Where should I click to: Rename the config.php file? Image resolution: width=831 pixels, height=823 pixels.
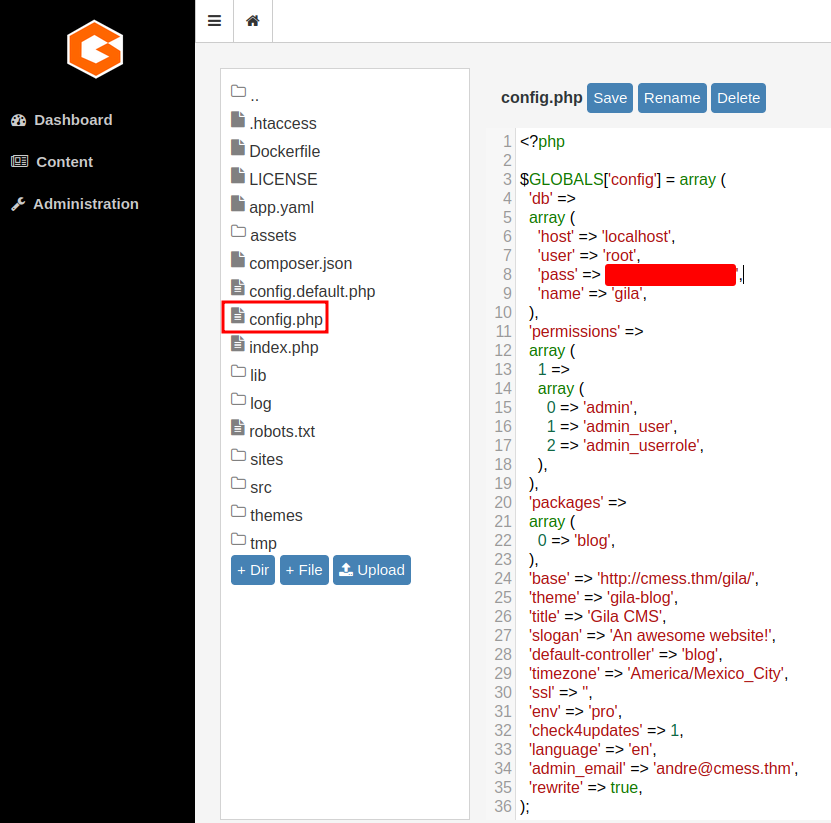click(672, 98)
